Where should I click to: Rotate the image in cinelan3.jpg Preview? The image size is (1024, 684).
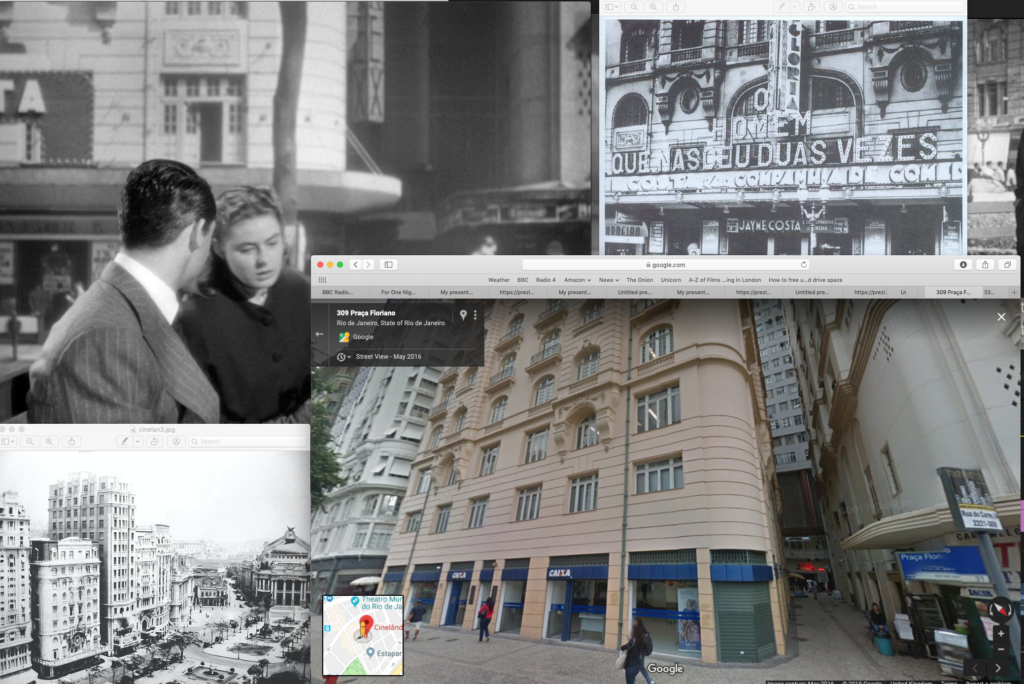pos(154,442)
